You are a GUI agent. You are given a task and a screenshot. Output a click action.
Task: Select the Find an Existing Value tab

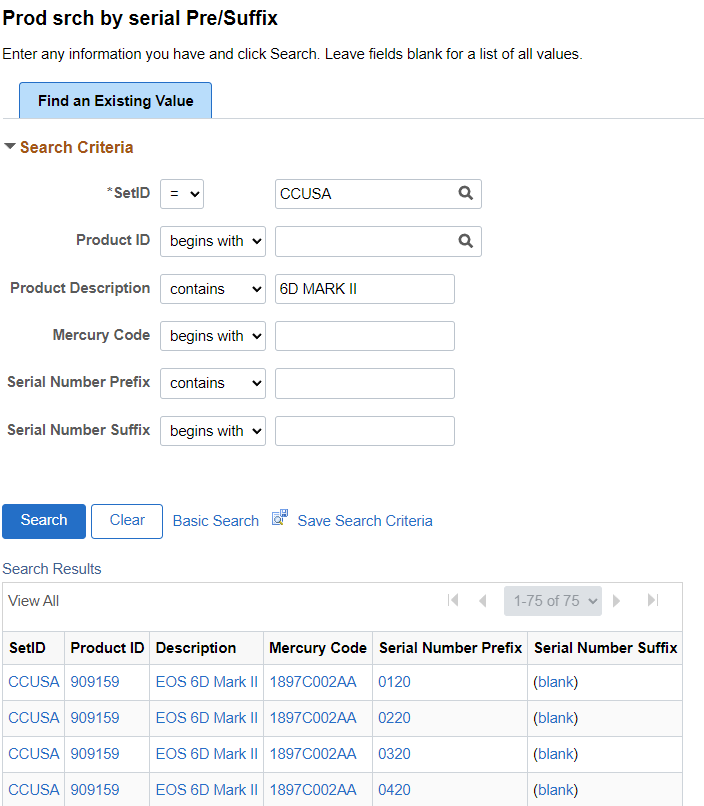click(x=115, y=101)
